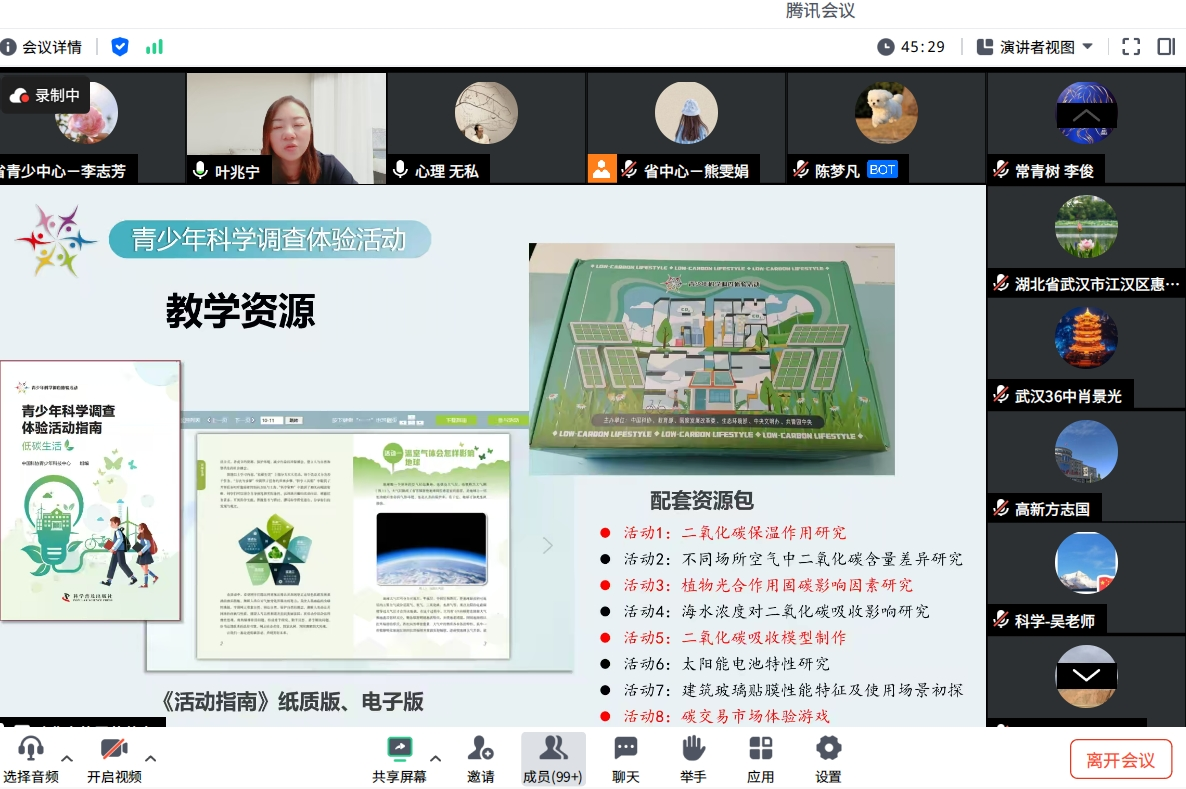Invite participants using 邀请
This screenshot has width=1186, height=789.
coord(481,757)
